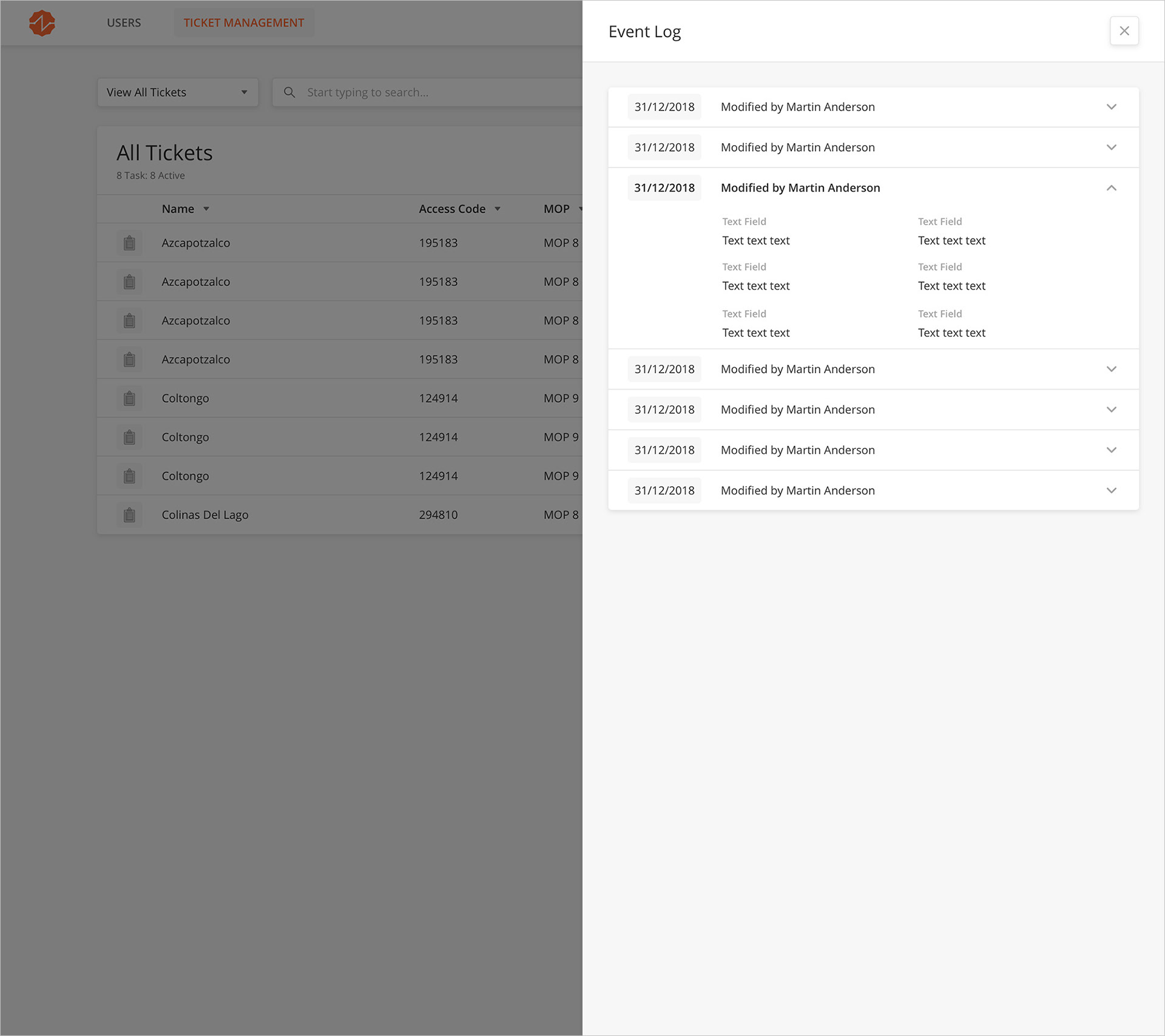Viewport: 1165px width, 1036px height.
Task: Click the magnifier icon in the search bar
Action: 289,92
